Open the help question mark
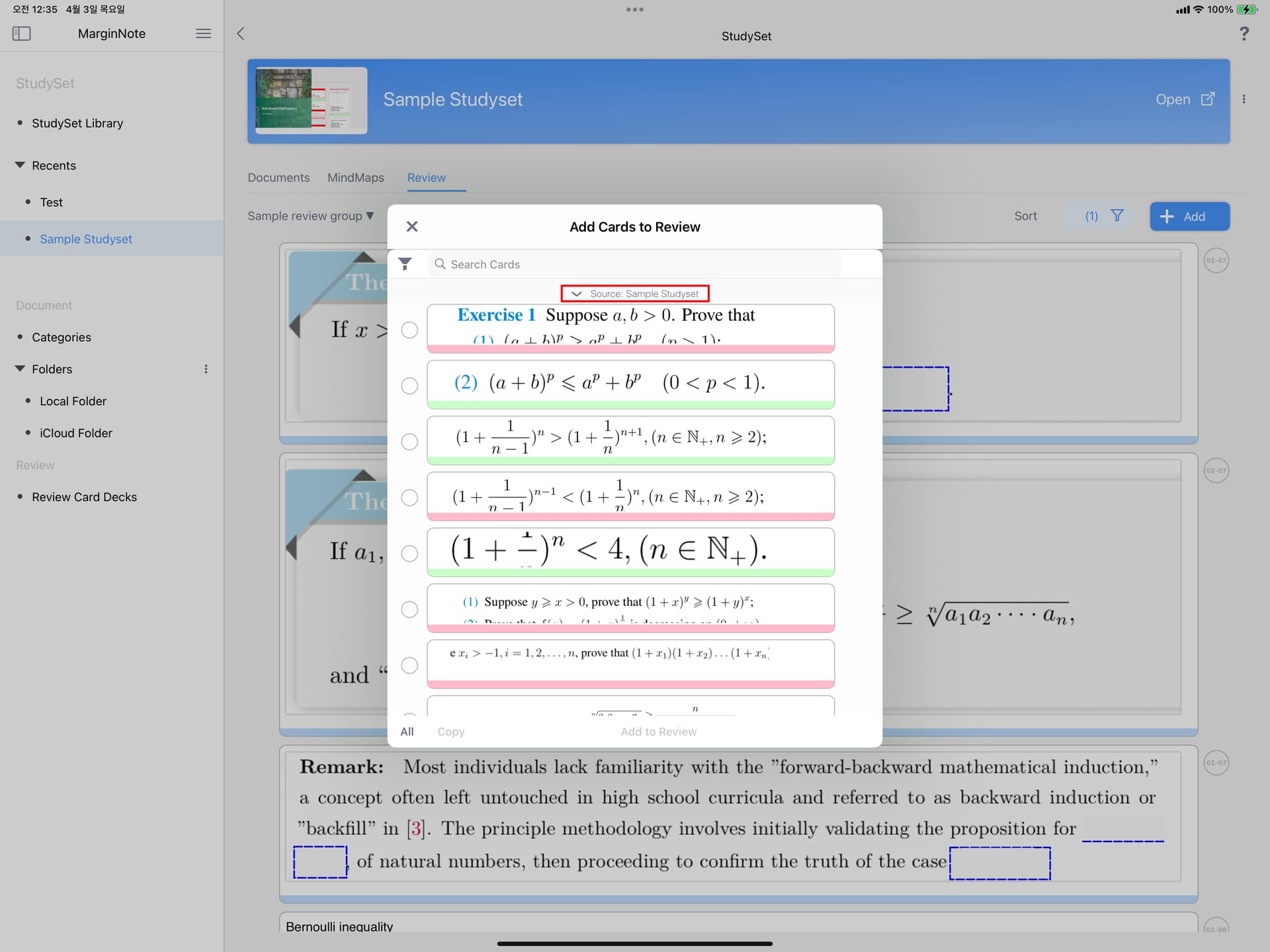Viewport: 1270px width, 952px height. pyautogui.click(x=1244, y=34)
